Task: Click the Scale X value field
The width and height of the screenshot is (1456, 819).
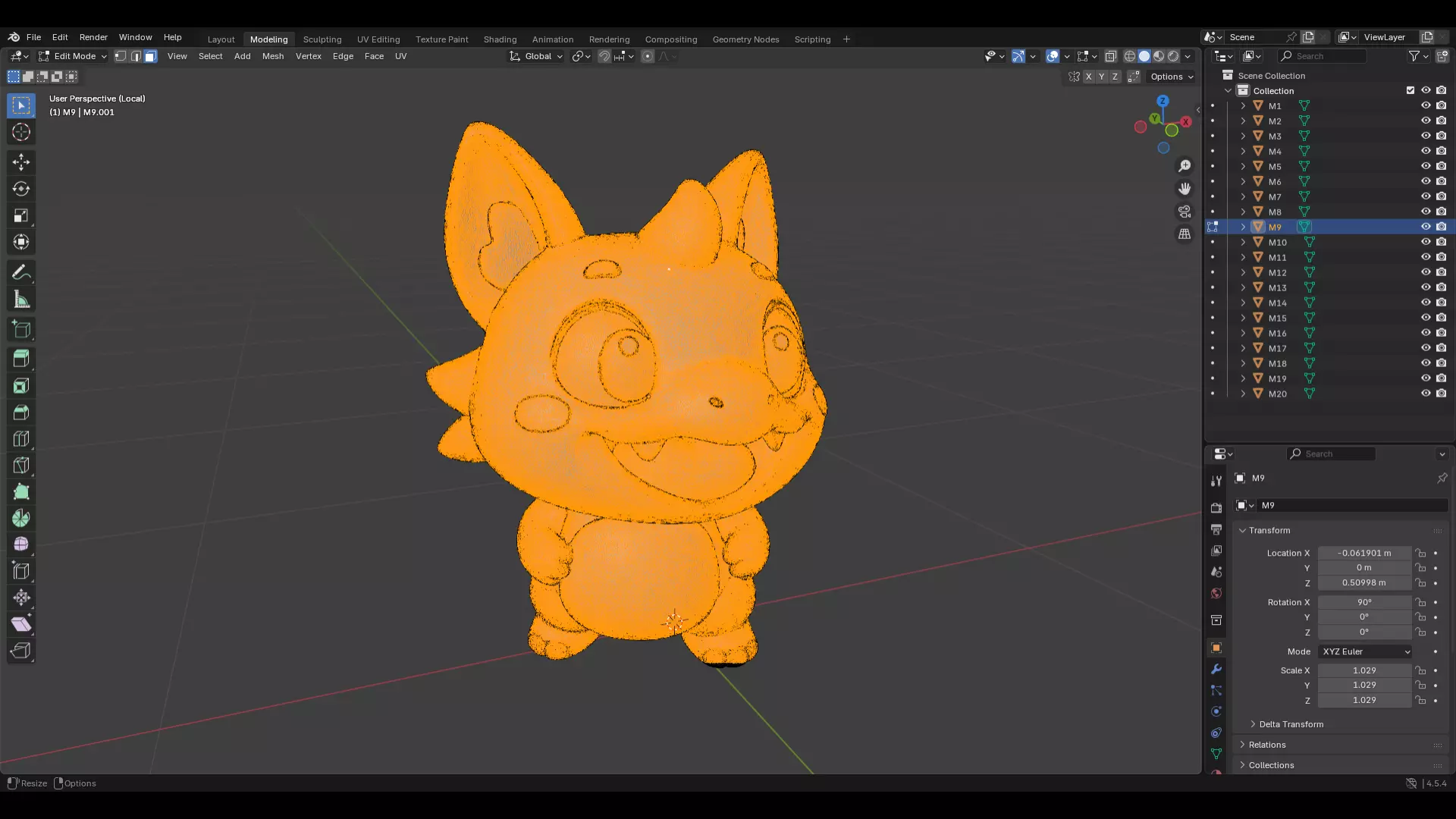Action: pyautogui.click(x=1364, y=670)
